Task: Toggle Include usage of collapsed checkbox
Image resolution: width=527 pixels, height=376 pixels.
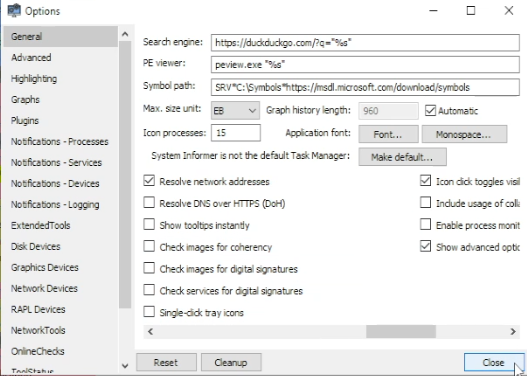Action: click(425, 203)
